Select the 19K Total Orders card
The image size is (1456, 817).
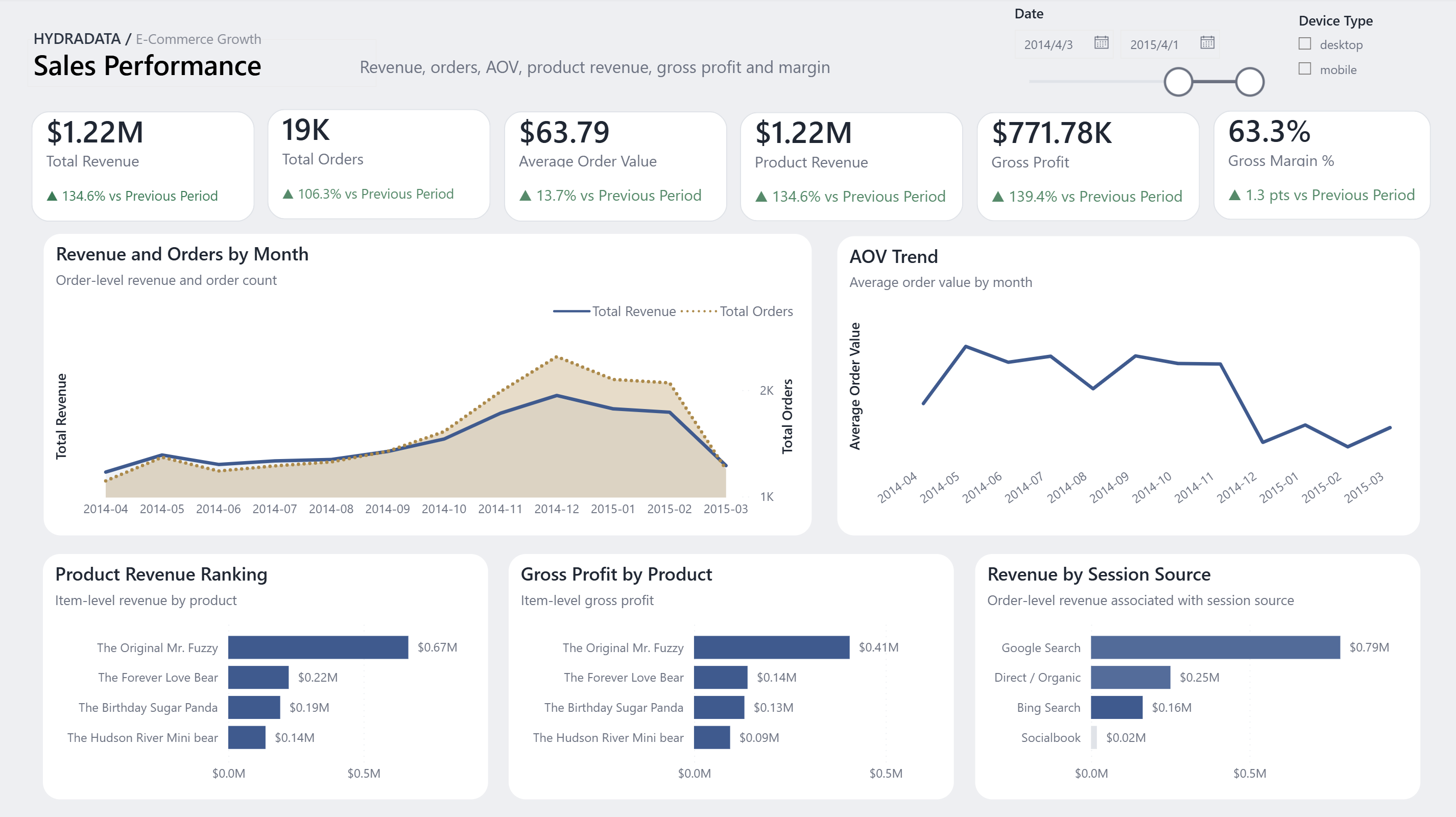point(378,164)
